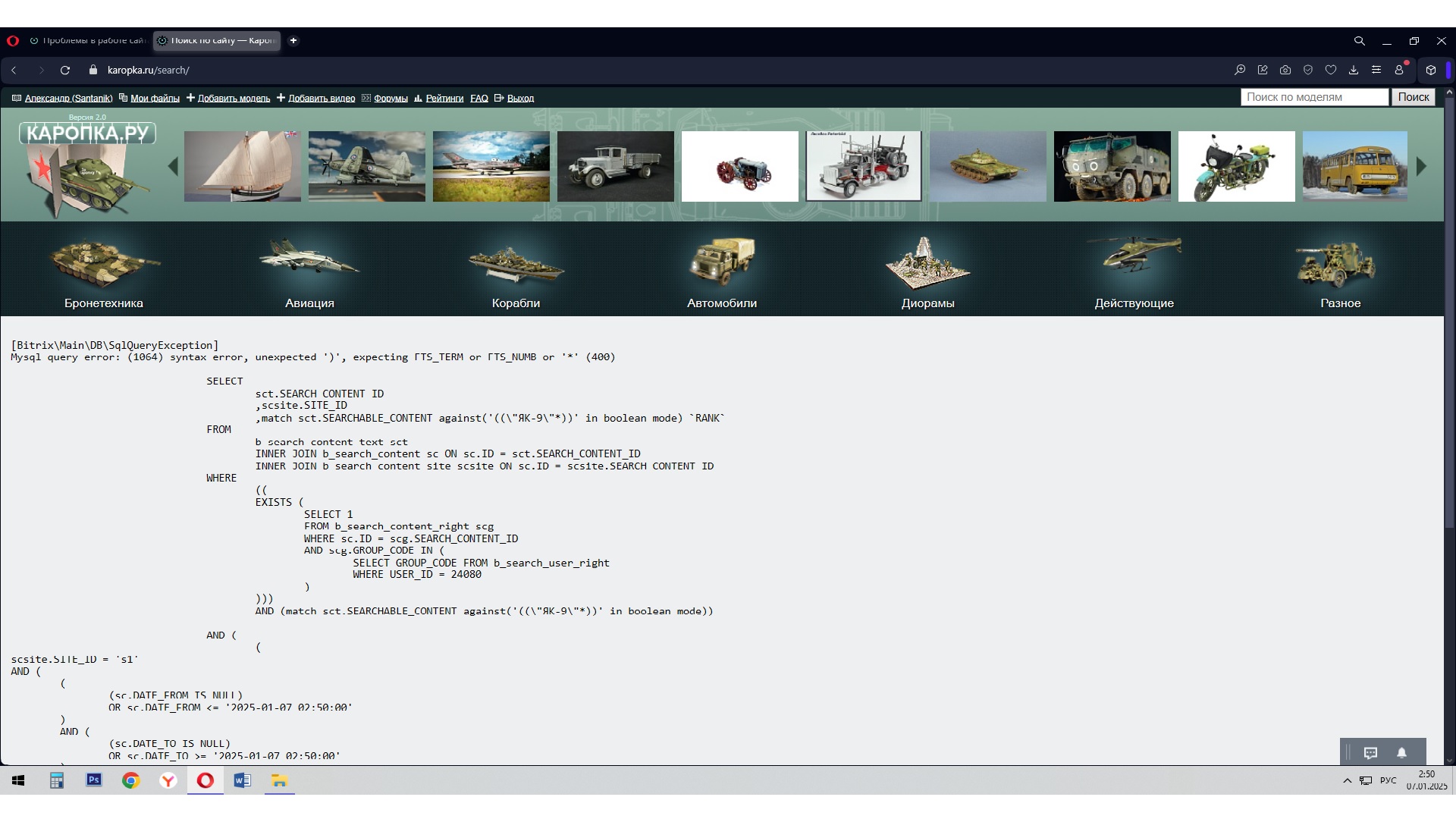Click the notification bell icon
The width and height of the screenshot is (1456, 819).
[x=1401, y=753]
